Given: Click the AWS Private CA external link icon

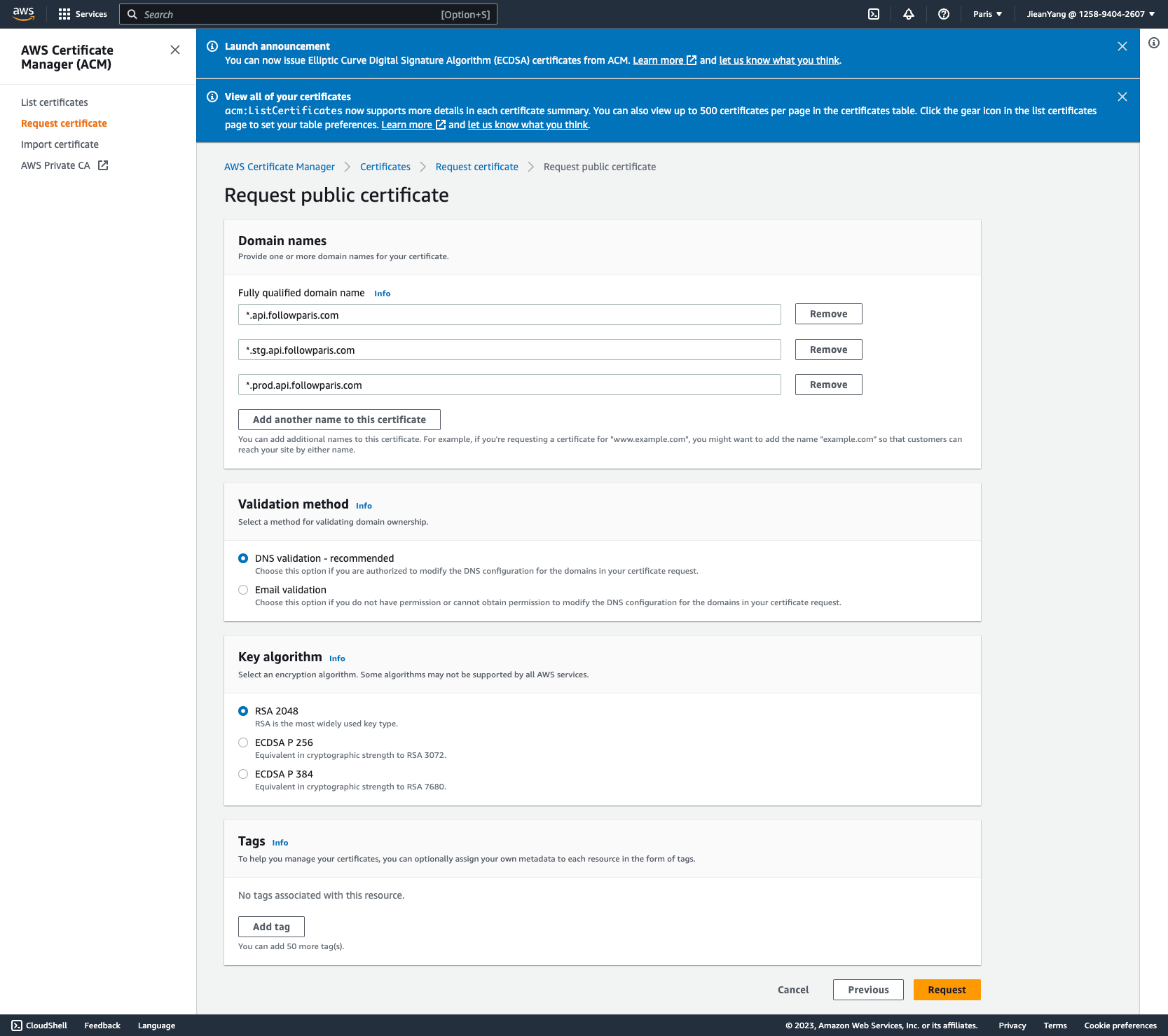Looking at the screenshot, I should [103, 165].
